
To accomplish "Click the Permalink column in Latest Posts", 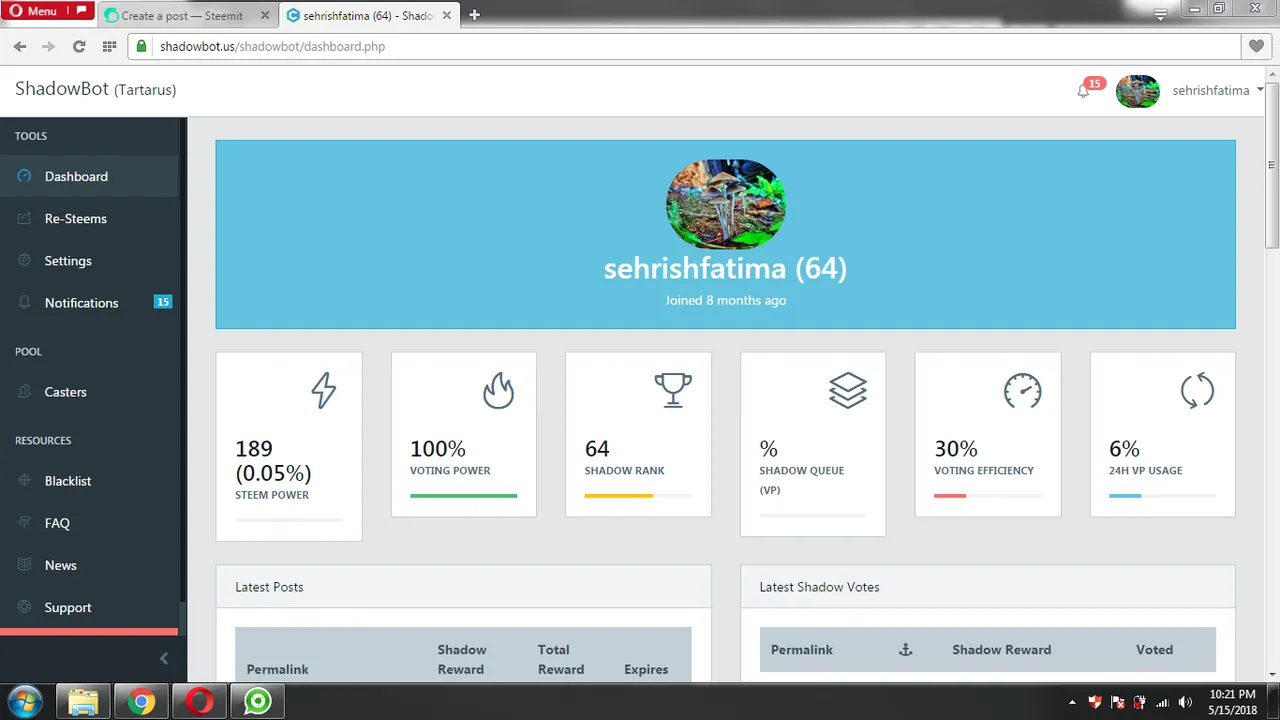I will tap(278, 669).
